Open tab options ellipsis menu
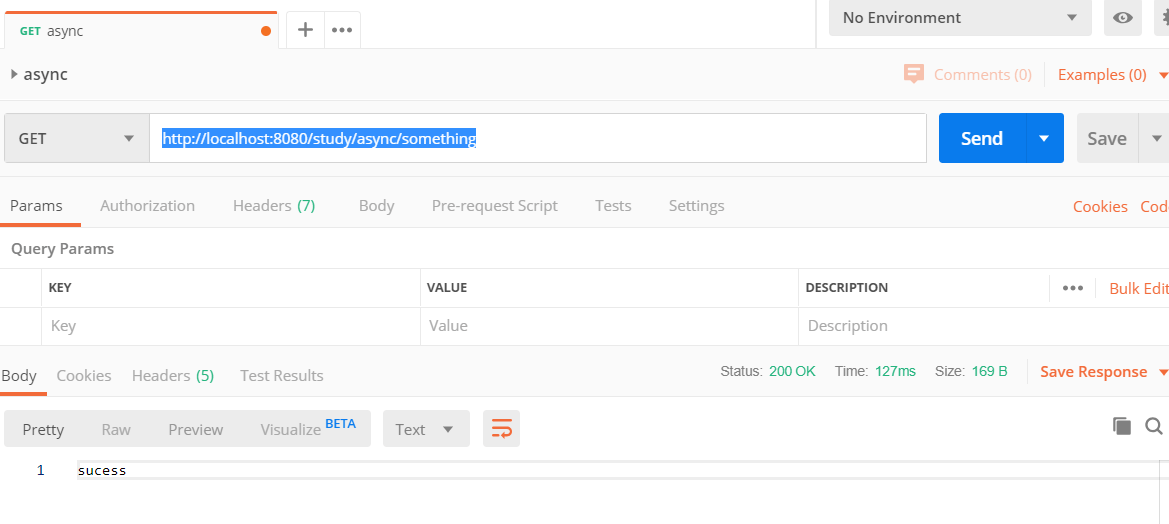1169x524 pixels. click(341, 30)
